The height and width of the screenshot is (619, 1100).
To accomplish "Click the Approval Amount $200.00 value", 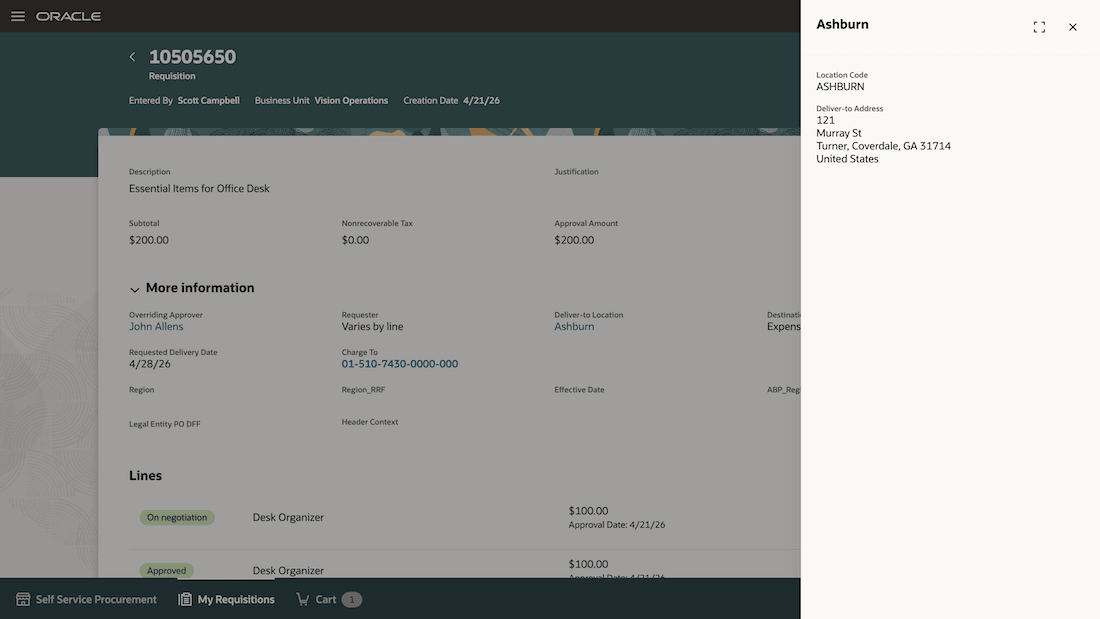I will pyautogui.click(x=574, y=240).
